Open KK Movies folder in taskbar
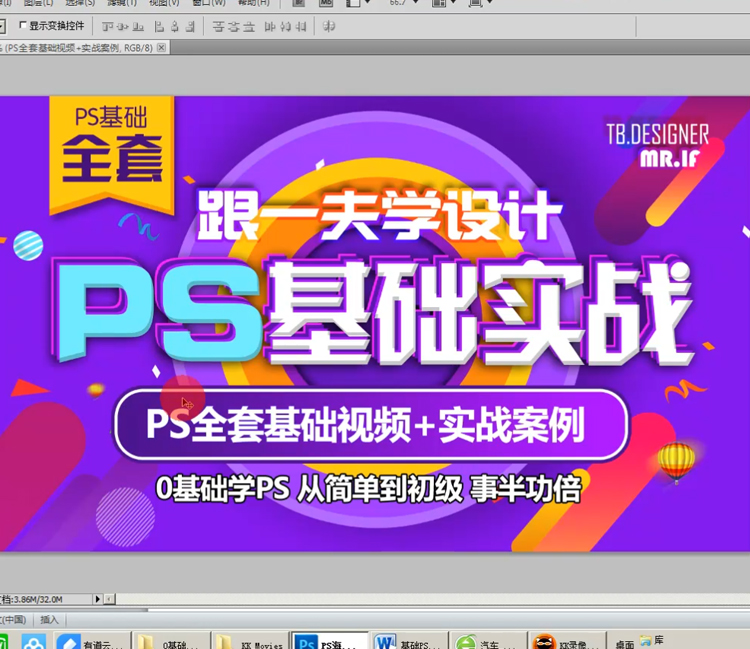Screen dimensions: 750x649 (x=250, y=642)
